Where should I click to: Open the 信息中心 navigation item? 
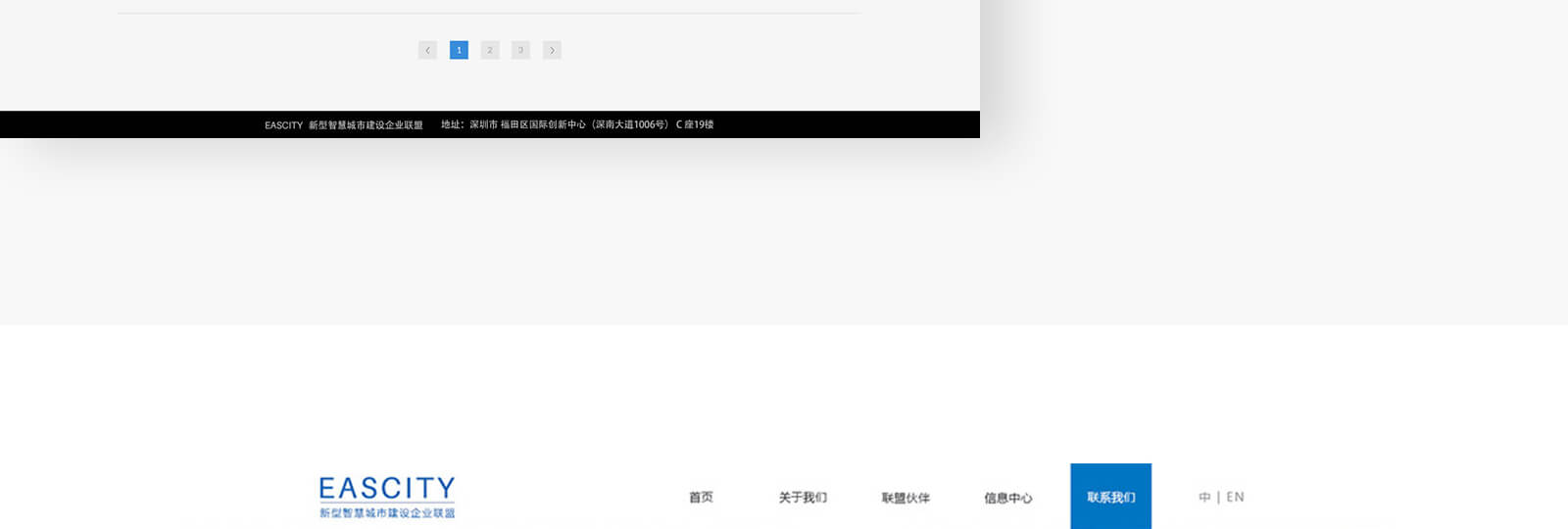coord(1007,498)
